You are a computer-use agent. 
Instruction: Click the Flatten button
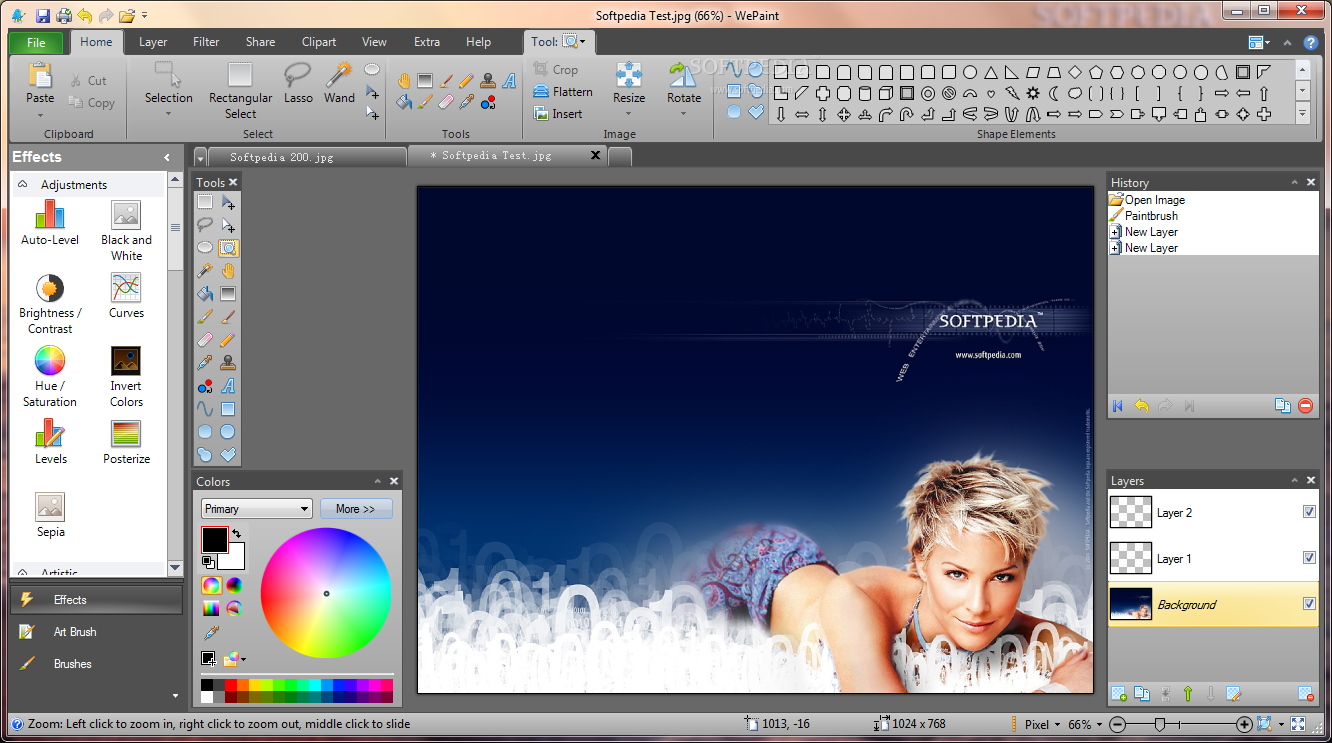point(563,92)
